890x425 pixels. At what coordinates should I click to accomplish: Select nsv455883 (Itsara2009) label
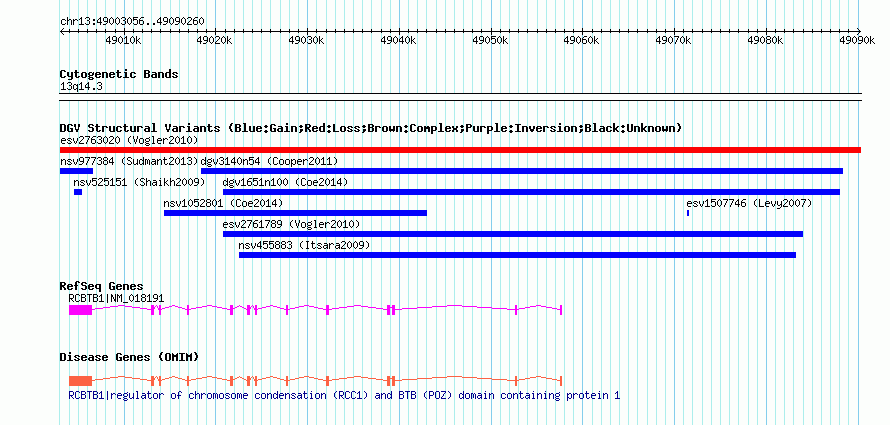click(304, 245)
